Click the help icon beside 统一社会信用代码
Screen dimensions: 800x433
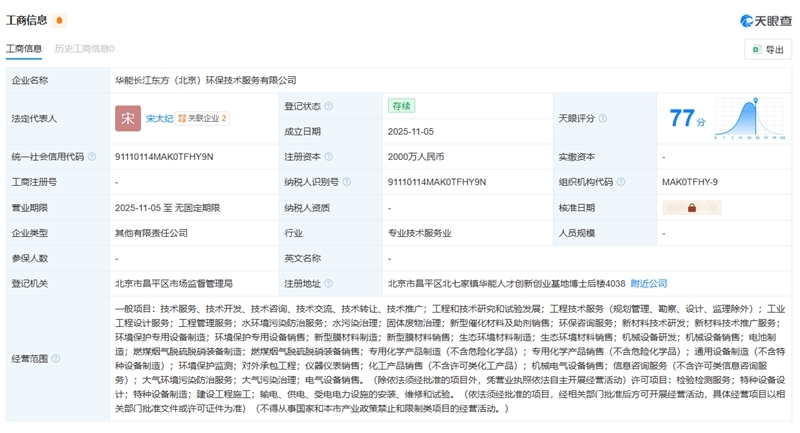click(92, 157)
